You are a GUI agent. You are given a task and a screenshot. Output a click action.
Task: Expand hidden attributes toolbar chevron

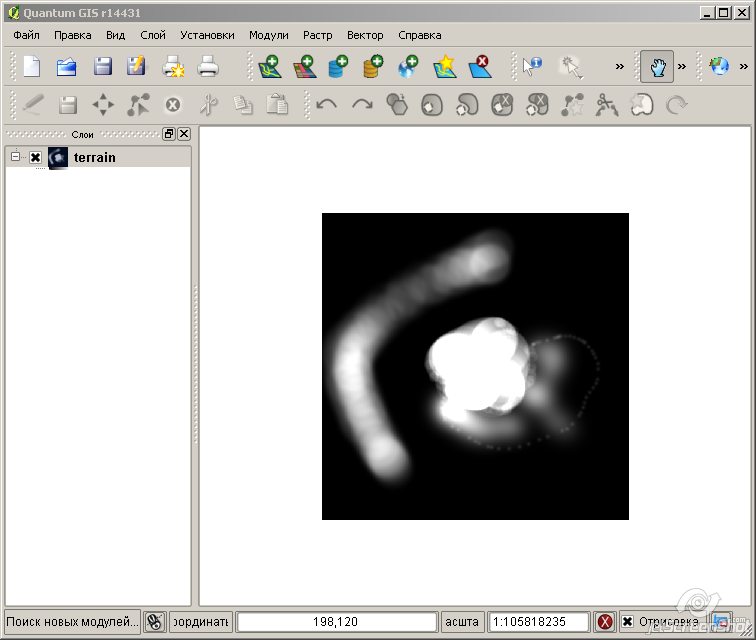620,67
